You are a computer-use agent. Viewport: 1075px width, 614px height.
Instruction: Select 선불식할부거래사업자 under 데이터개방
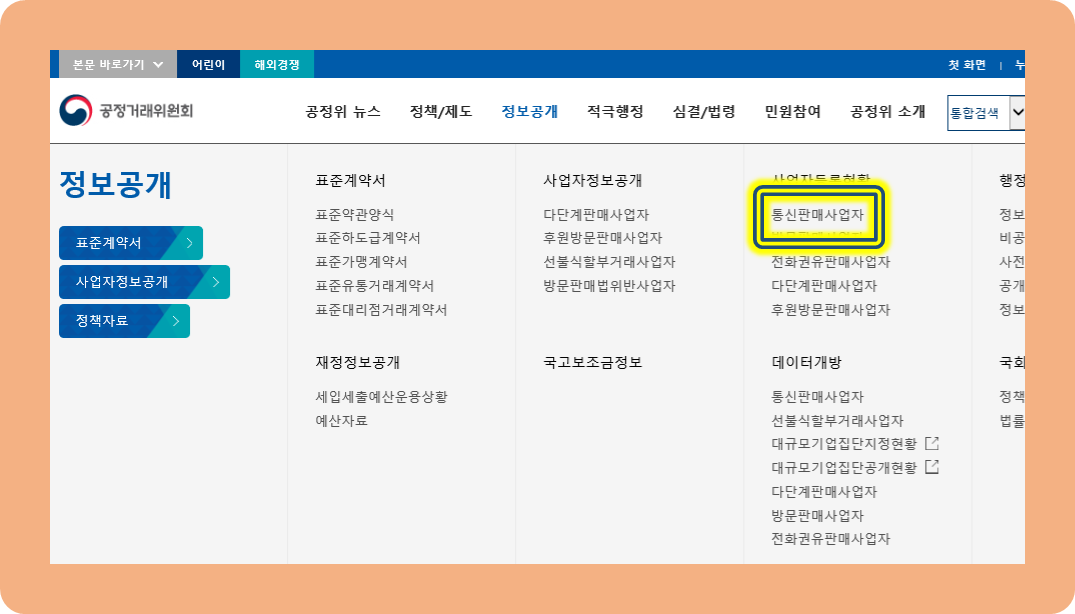click(x=837, y=421)
